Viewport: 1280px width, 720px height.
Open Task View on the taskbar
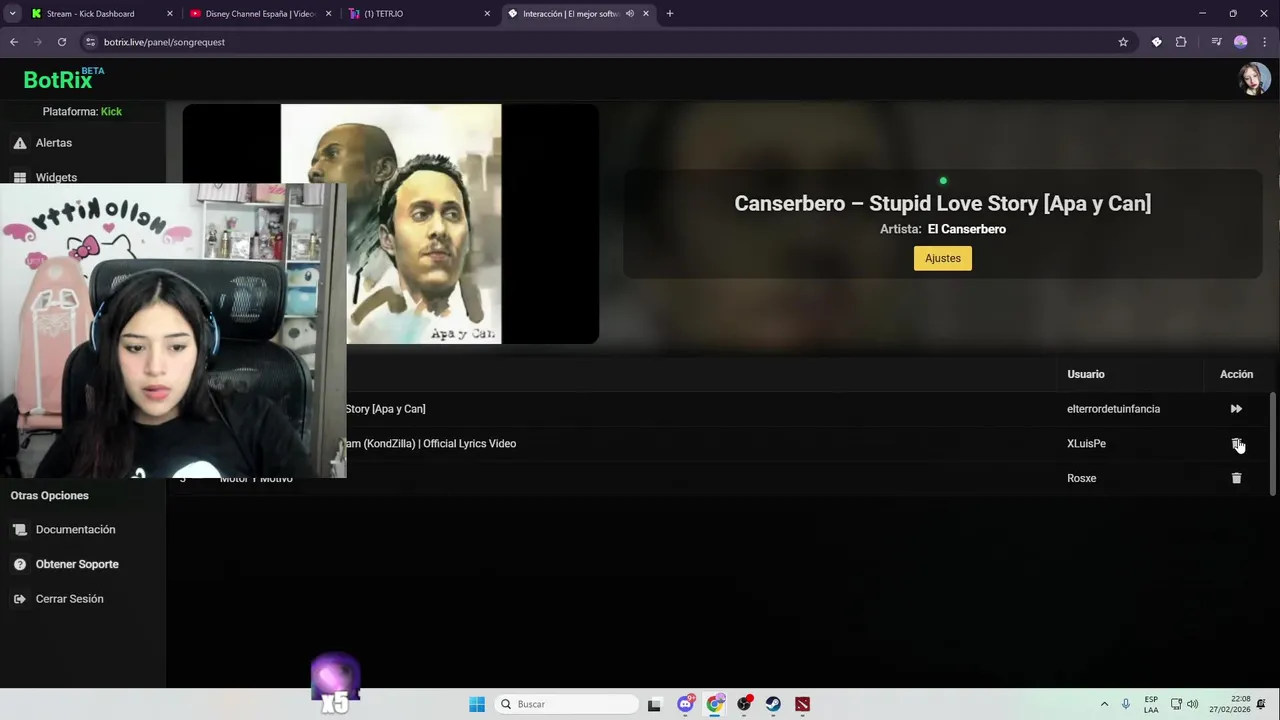(654, 704)
